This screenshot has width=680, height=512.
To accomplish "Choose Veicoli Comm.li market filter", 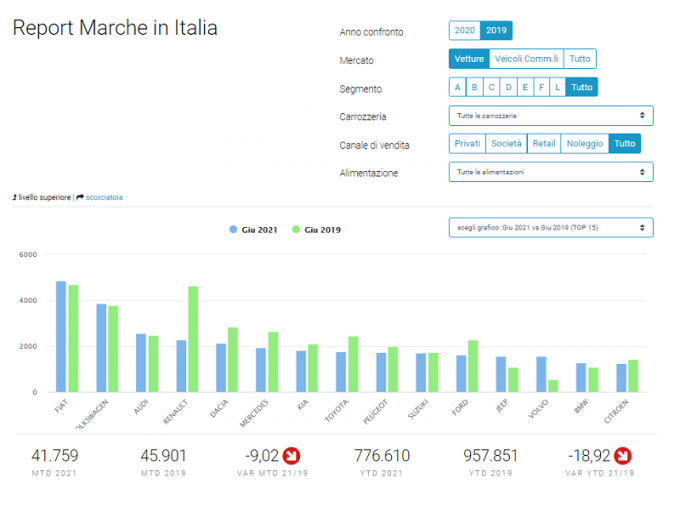I will click(526, 59).
